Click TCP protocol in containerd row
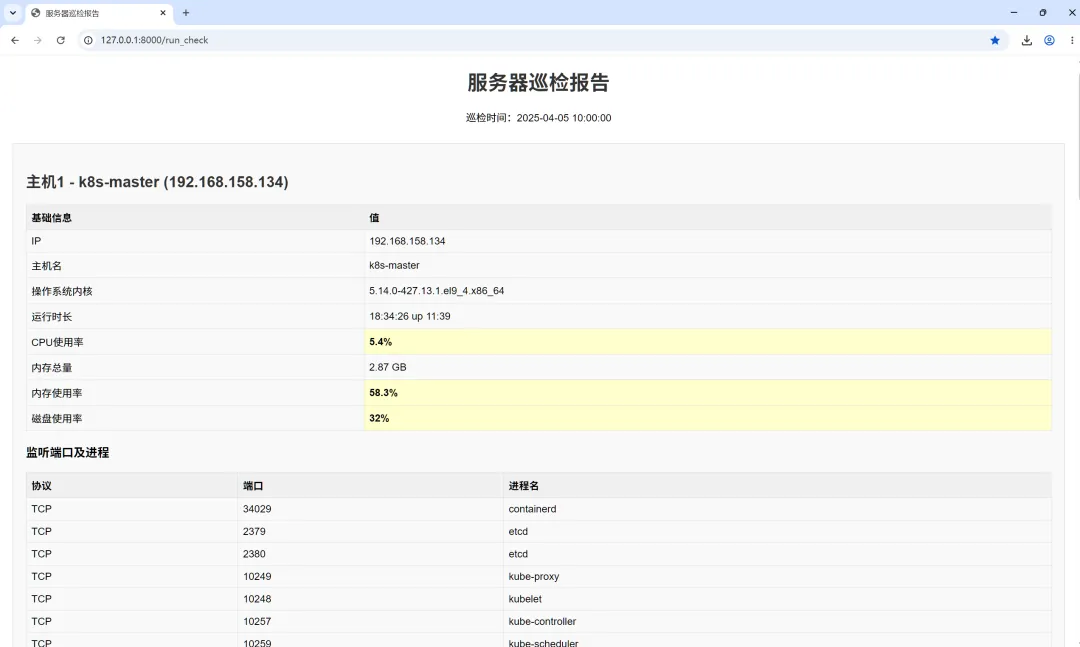The image size is (1080, 647). click(x=41, y=509)
